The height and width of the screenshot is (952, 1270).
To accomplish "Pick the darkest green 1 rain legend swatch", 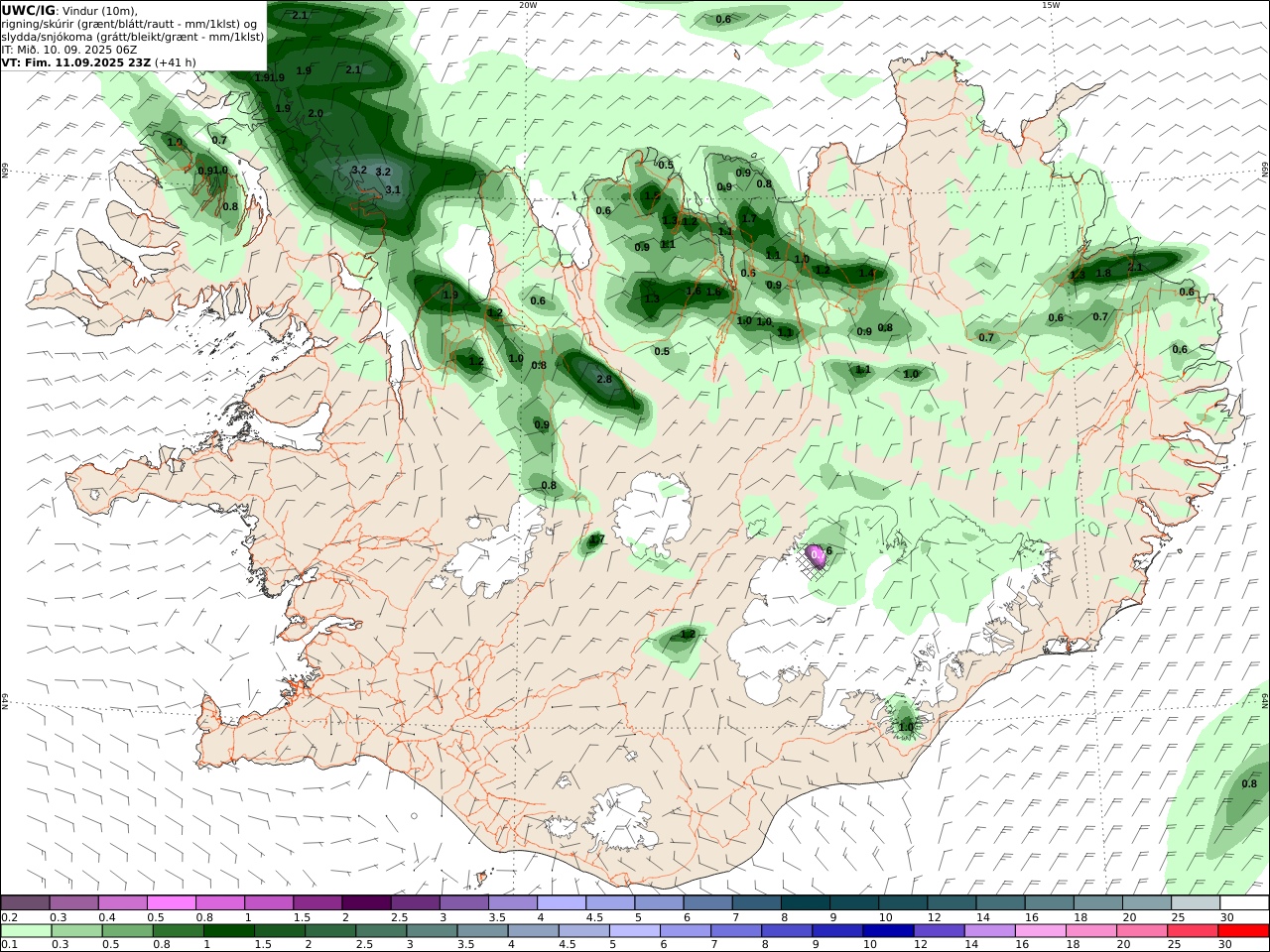I will (229, 930).
